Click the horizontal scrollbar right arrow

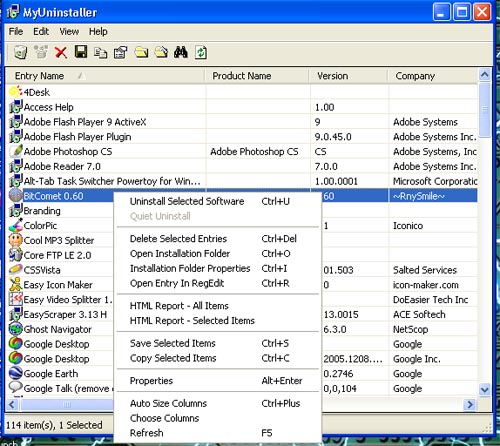[x=470, y=405]
